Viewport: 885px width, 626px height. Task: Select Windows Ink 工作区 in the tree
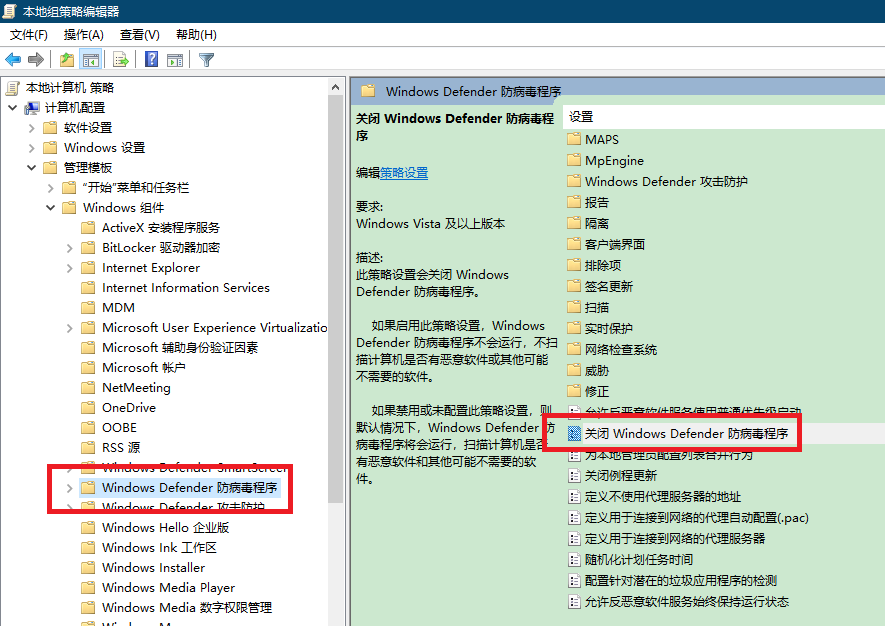tap(159, 548)
